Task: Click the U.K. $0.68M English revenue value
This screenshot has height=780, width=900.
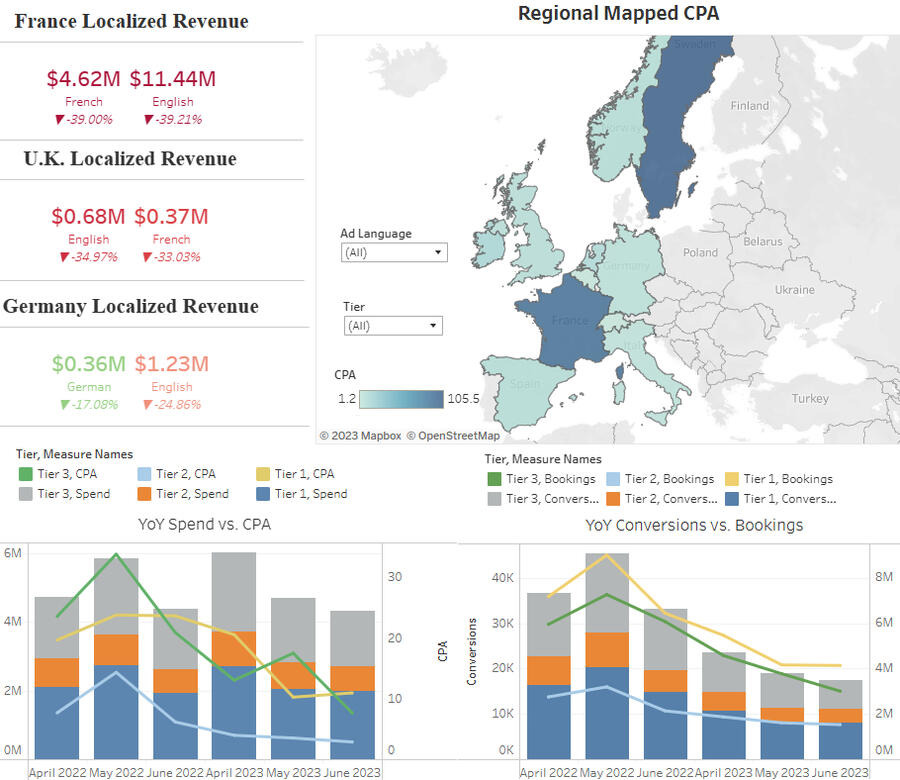Action: coord(88,216)
